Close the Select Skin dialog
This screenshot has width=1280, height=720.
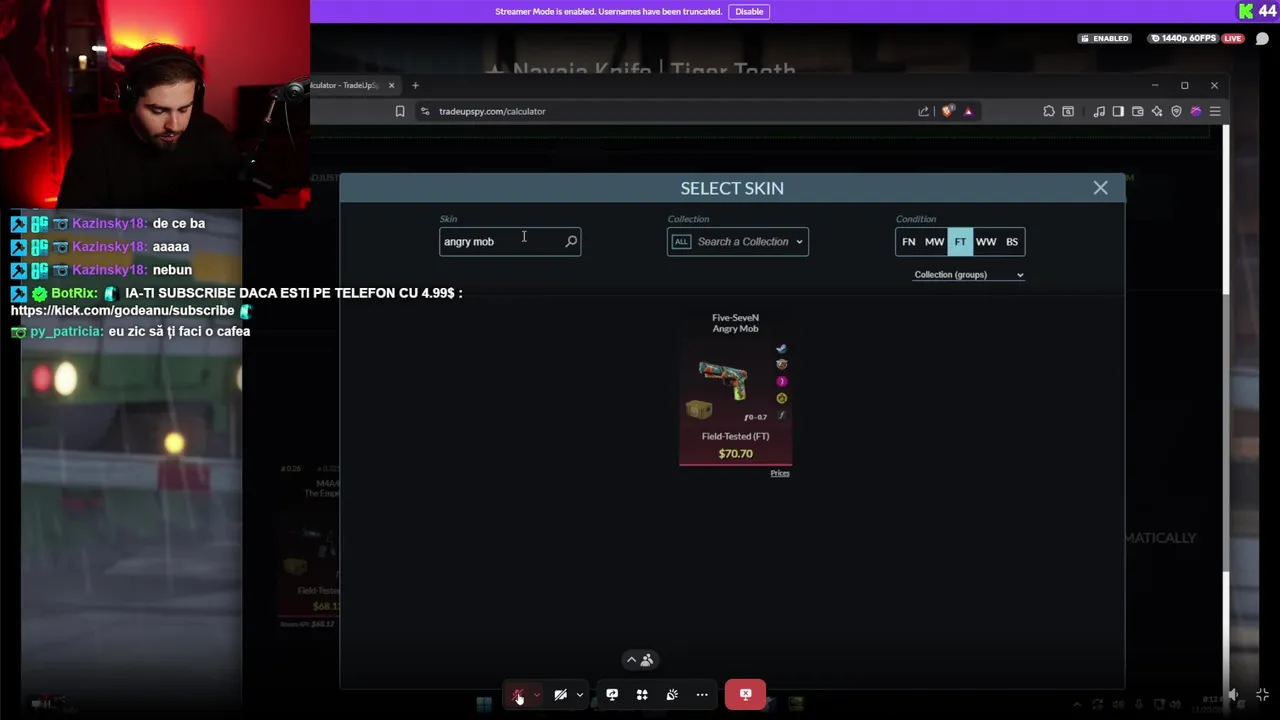point(1100,188)
